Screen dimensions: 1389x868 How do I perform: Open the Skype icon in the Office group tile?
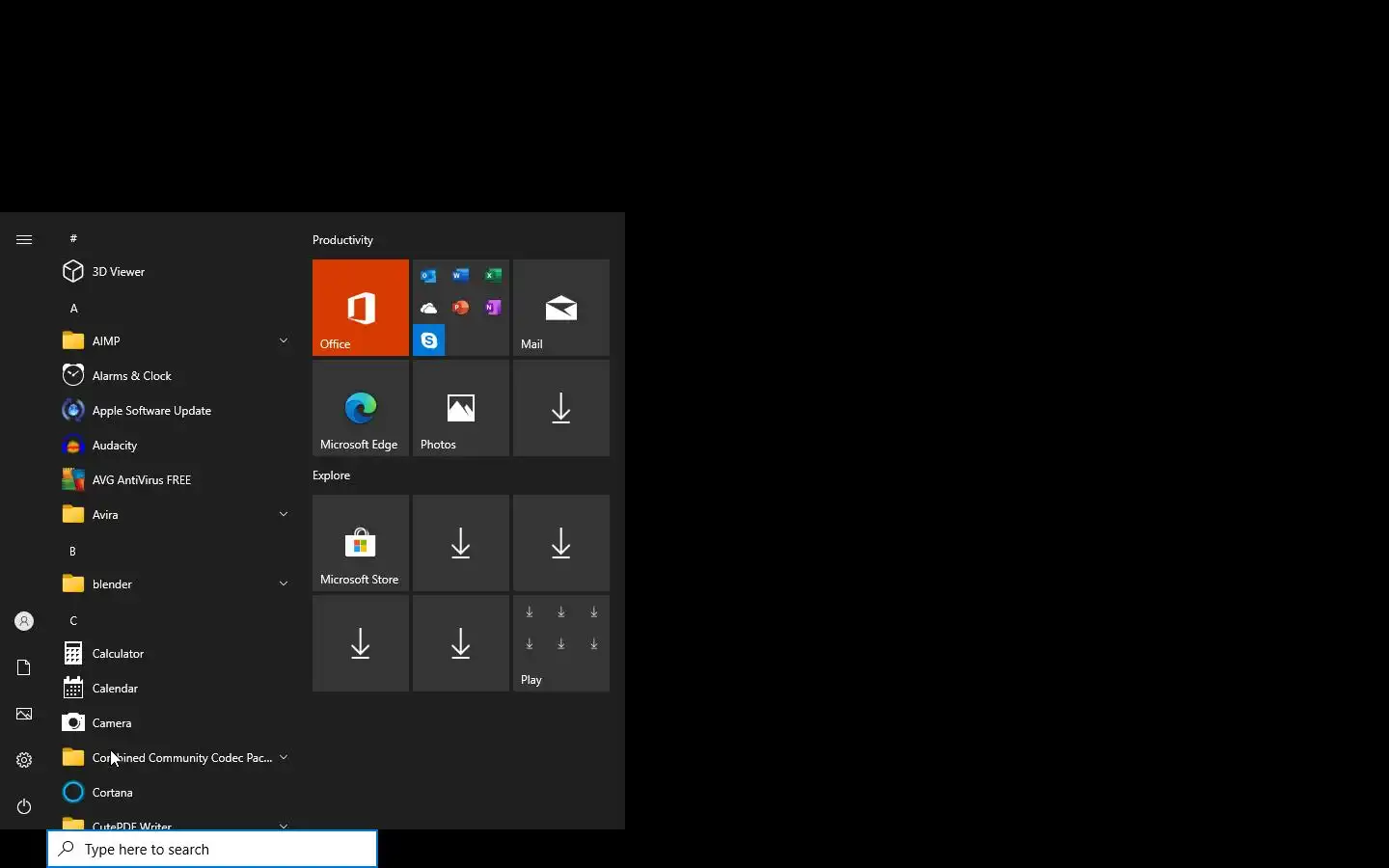(429, 340)
